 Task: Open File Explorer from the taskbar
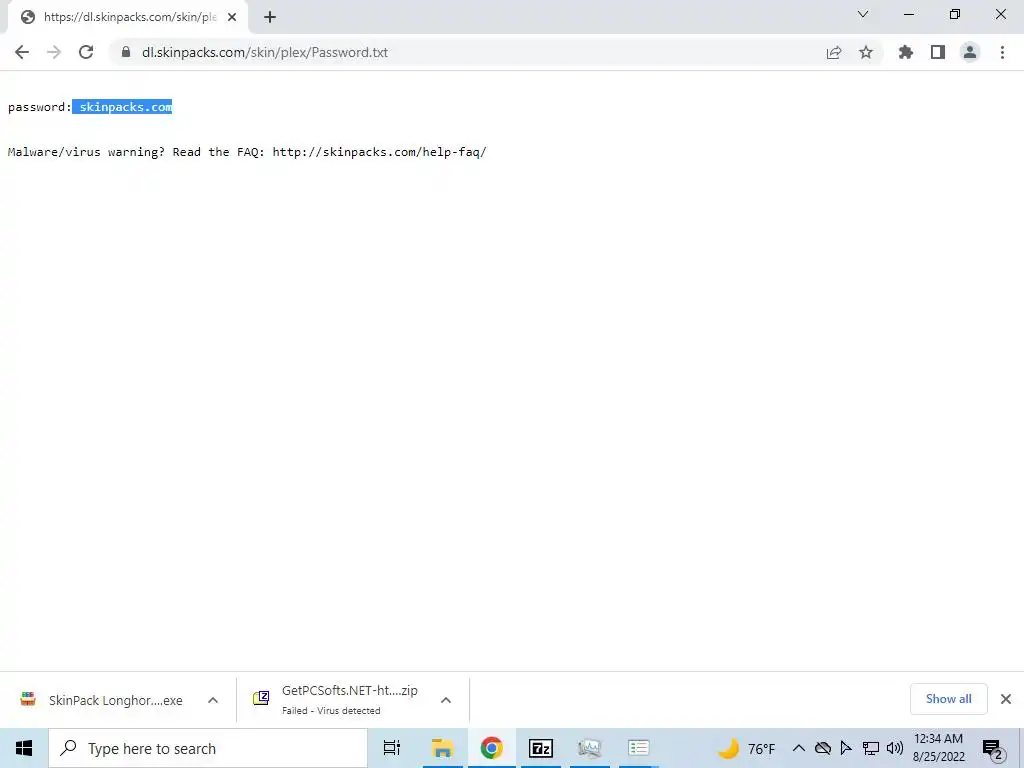coord(442,748)
